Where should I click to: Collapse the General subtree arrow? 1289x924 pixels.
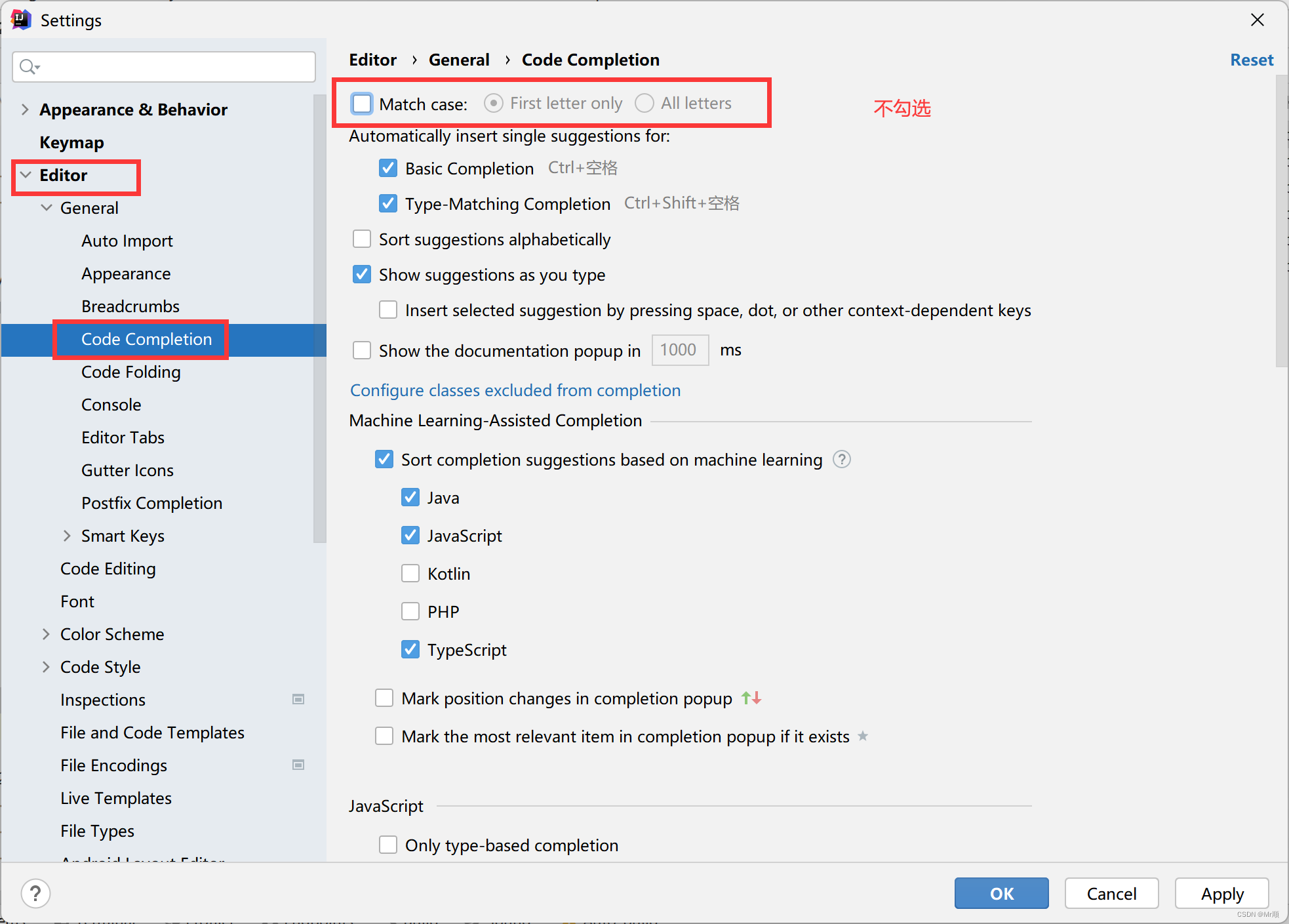point(47,208)
